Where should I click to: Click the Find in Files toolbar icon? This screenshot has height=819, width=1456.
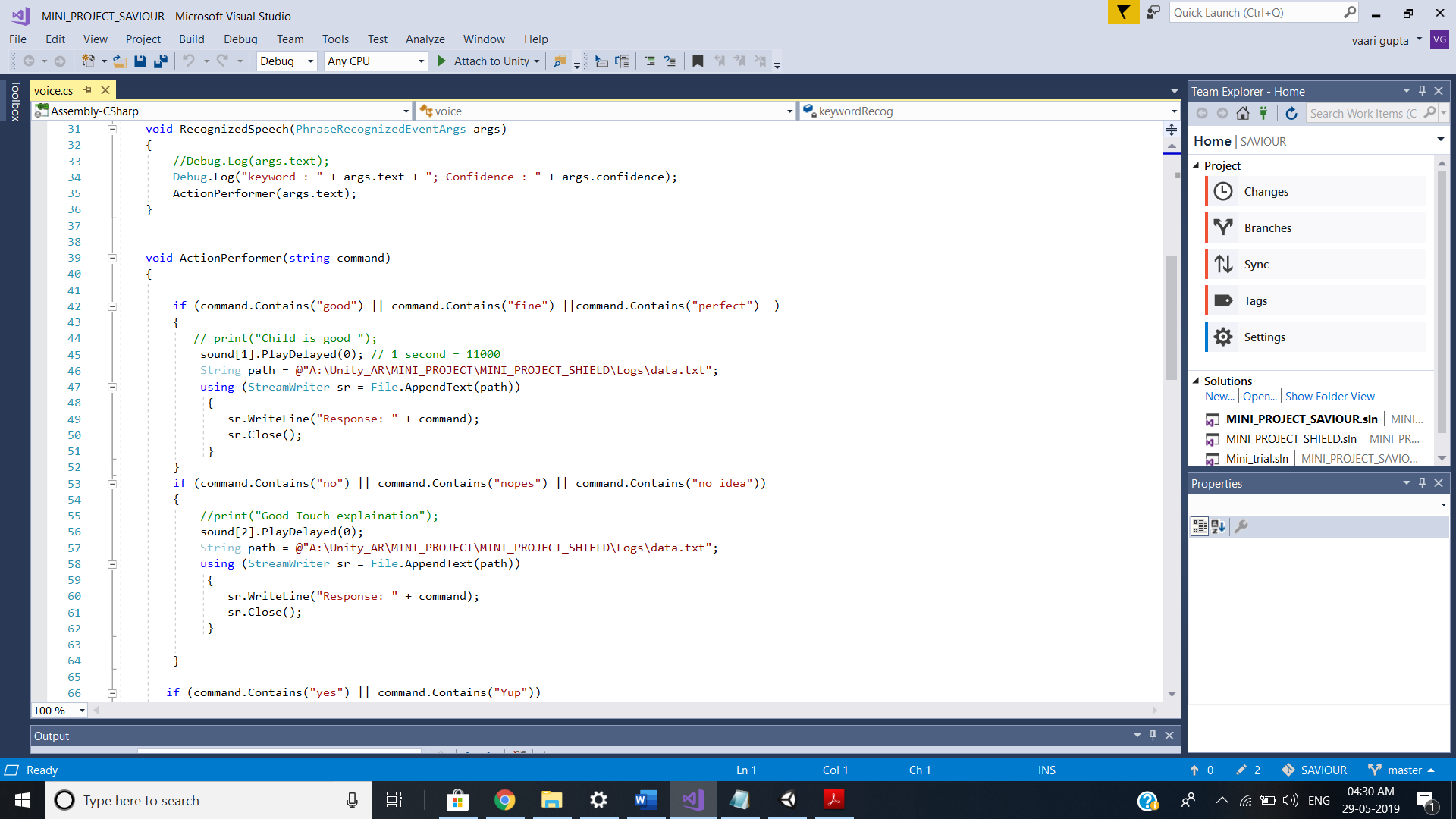coord(560,61)
